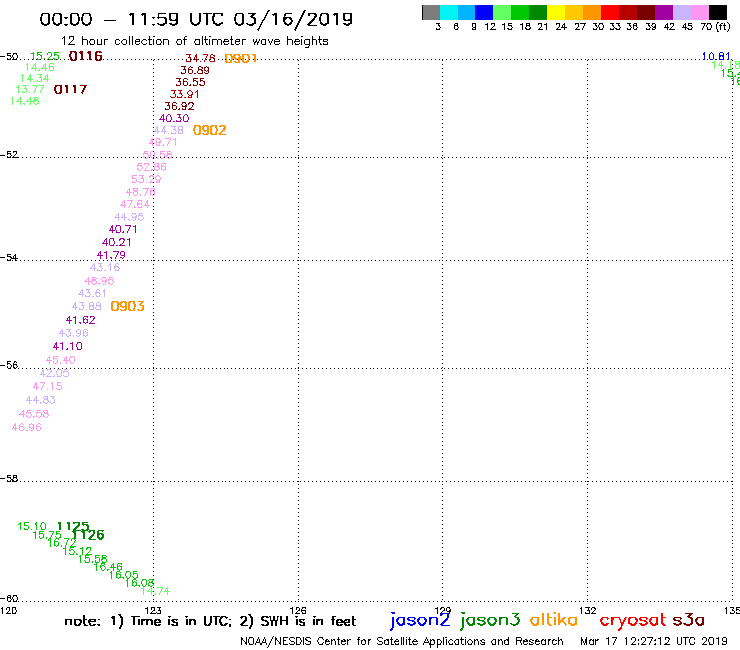Click the latitude axis label '-54'
This screenshot has width=740, height=650.
pyautogui.click(x=9, y=258)
